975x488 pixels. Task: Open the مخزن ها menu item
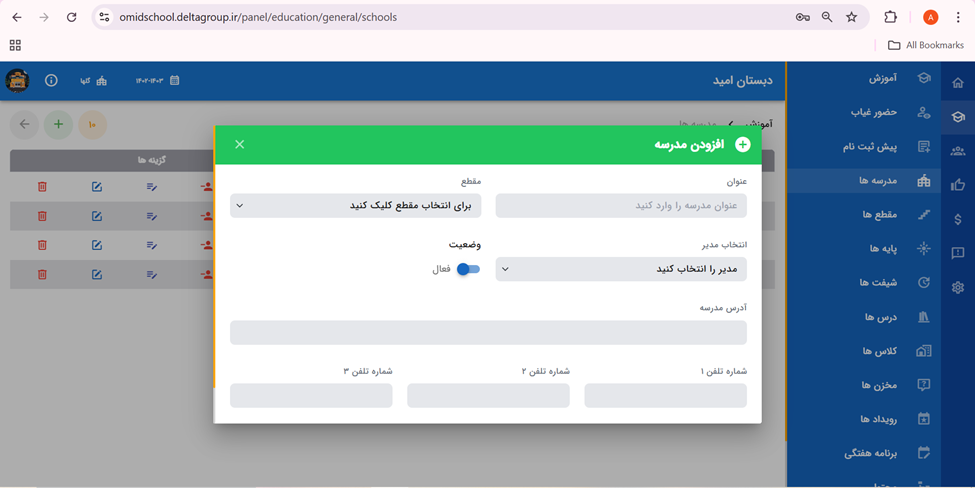[864, 385]
